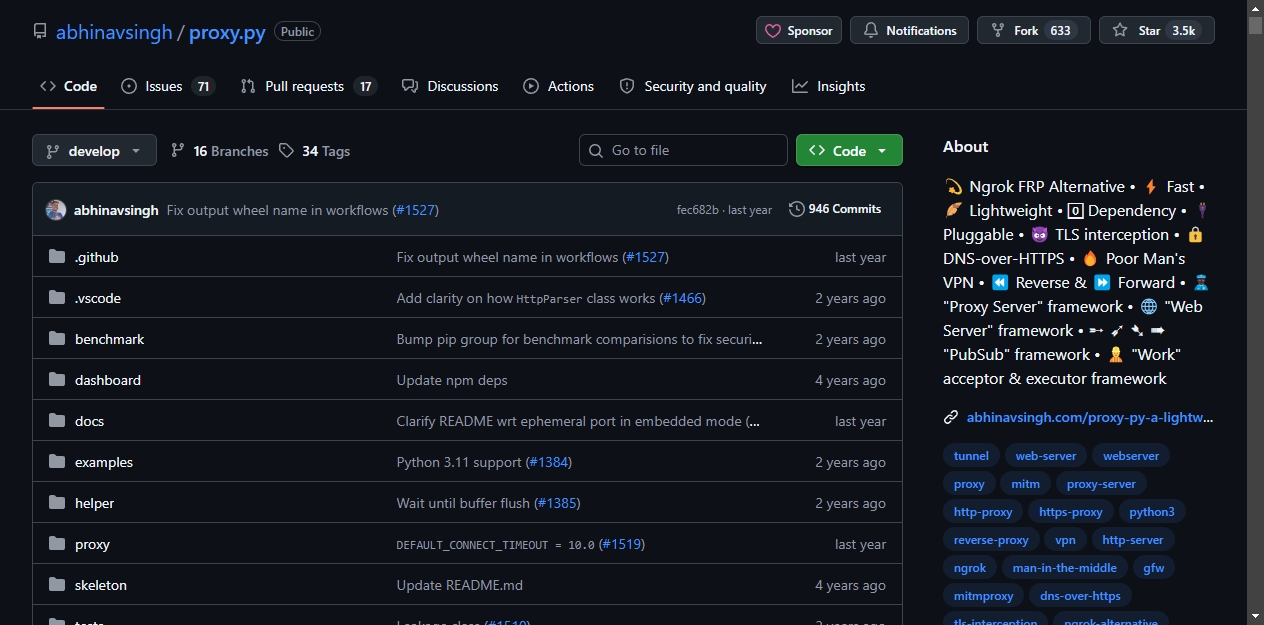Image resolution: width=1264 pixels, height=625 pixels.
Task: Click the folder icon for dashboard
Action: point(56,380)
